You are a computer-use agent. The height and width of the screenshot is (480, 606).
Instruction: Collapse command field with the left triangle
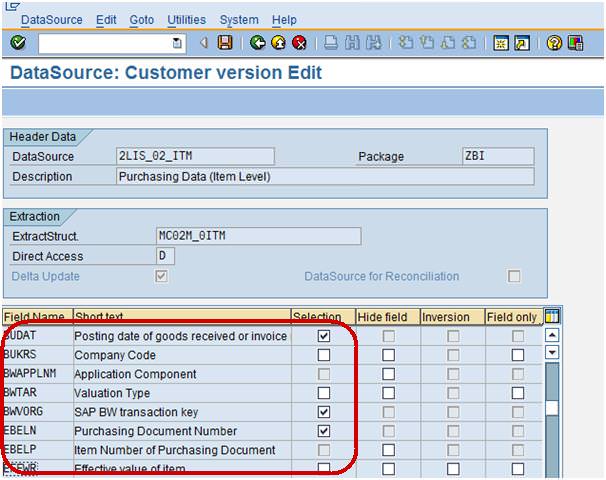click(x=203, y=43)
